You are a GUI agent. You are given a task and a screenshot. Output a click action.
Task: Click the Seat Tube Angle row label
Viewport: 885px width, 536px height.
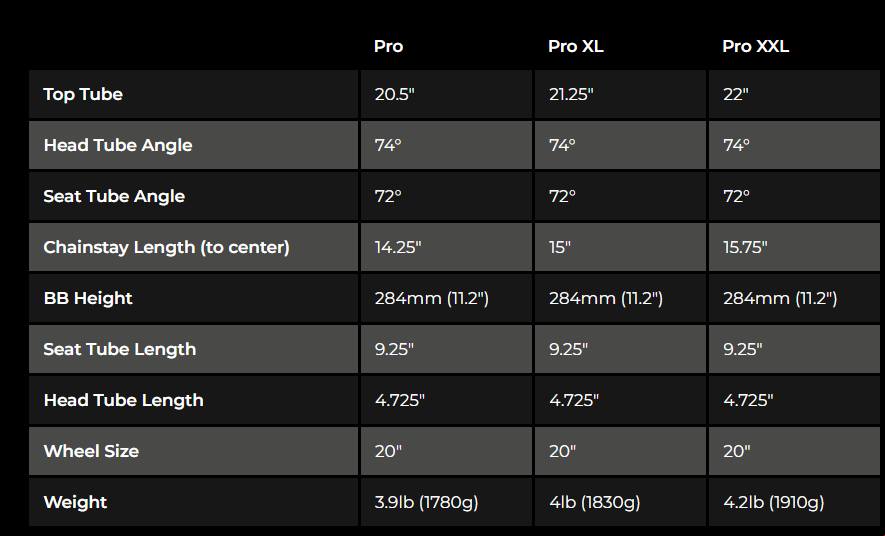click(114, 196)
